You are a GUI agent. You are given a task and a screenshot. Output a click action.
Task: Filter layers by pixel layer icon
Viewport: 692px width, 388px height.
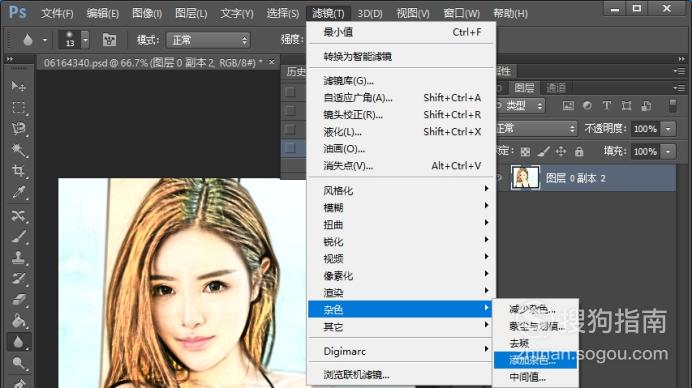click(568, 105)
